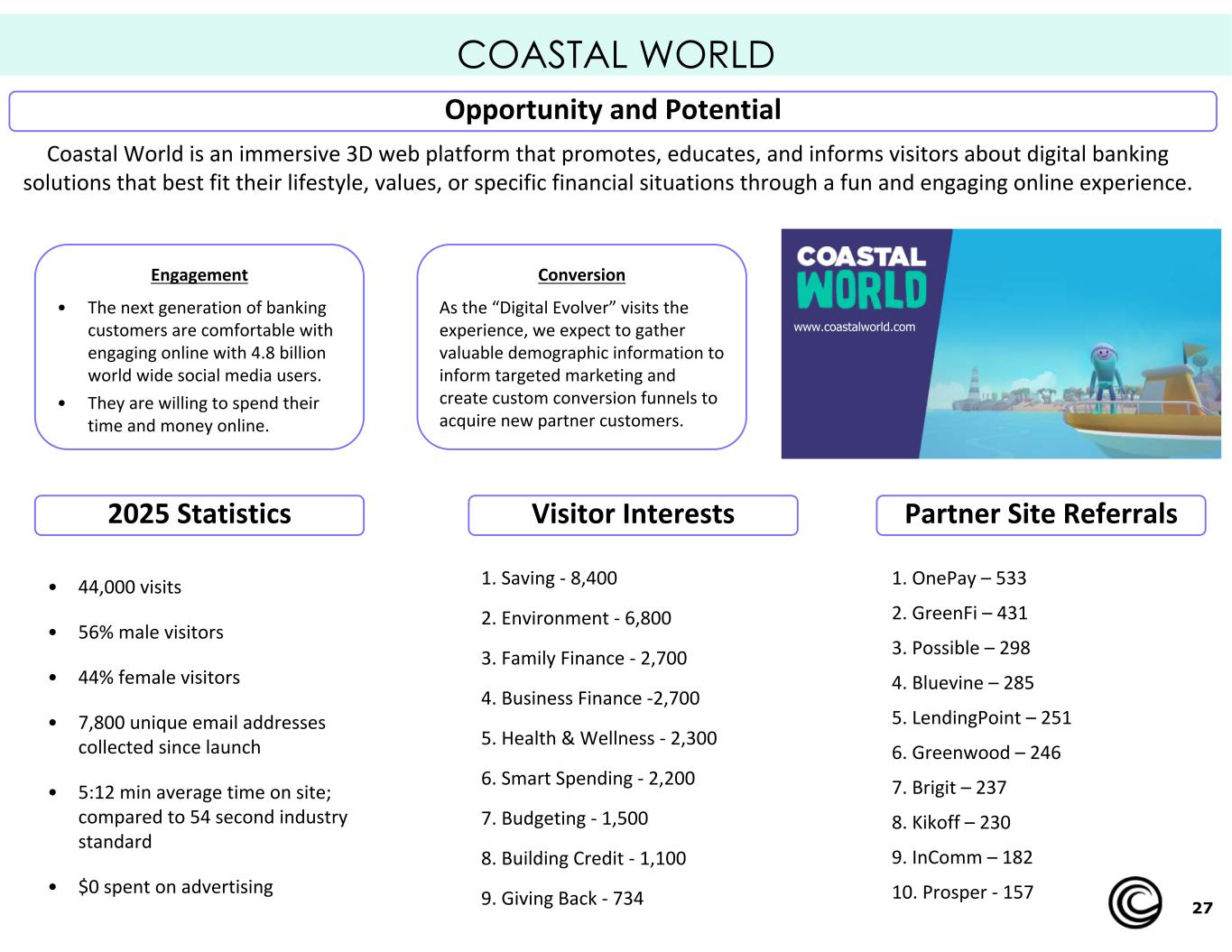Open the www.coastalworld.com link
The height and width of the screenshot is (952, 1232).
pyautogui.click(x=854, y=327)
